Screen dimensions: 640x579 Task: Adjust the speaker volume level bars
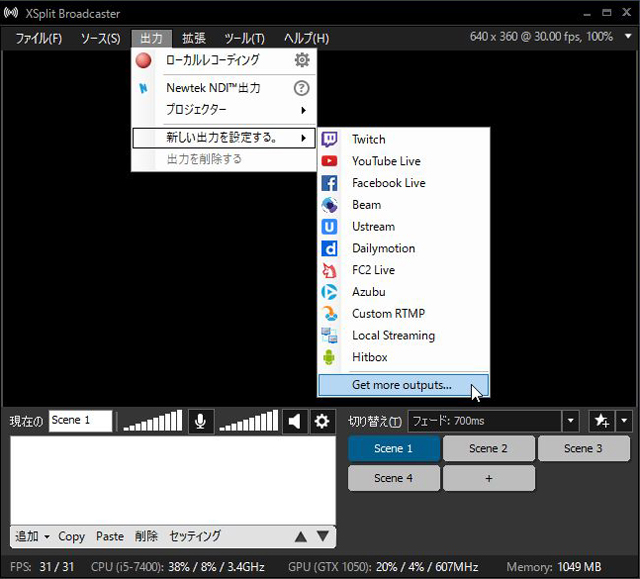click(x=249, y=421)
